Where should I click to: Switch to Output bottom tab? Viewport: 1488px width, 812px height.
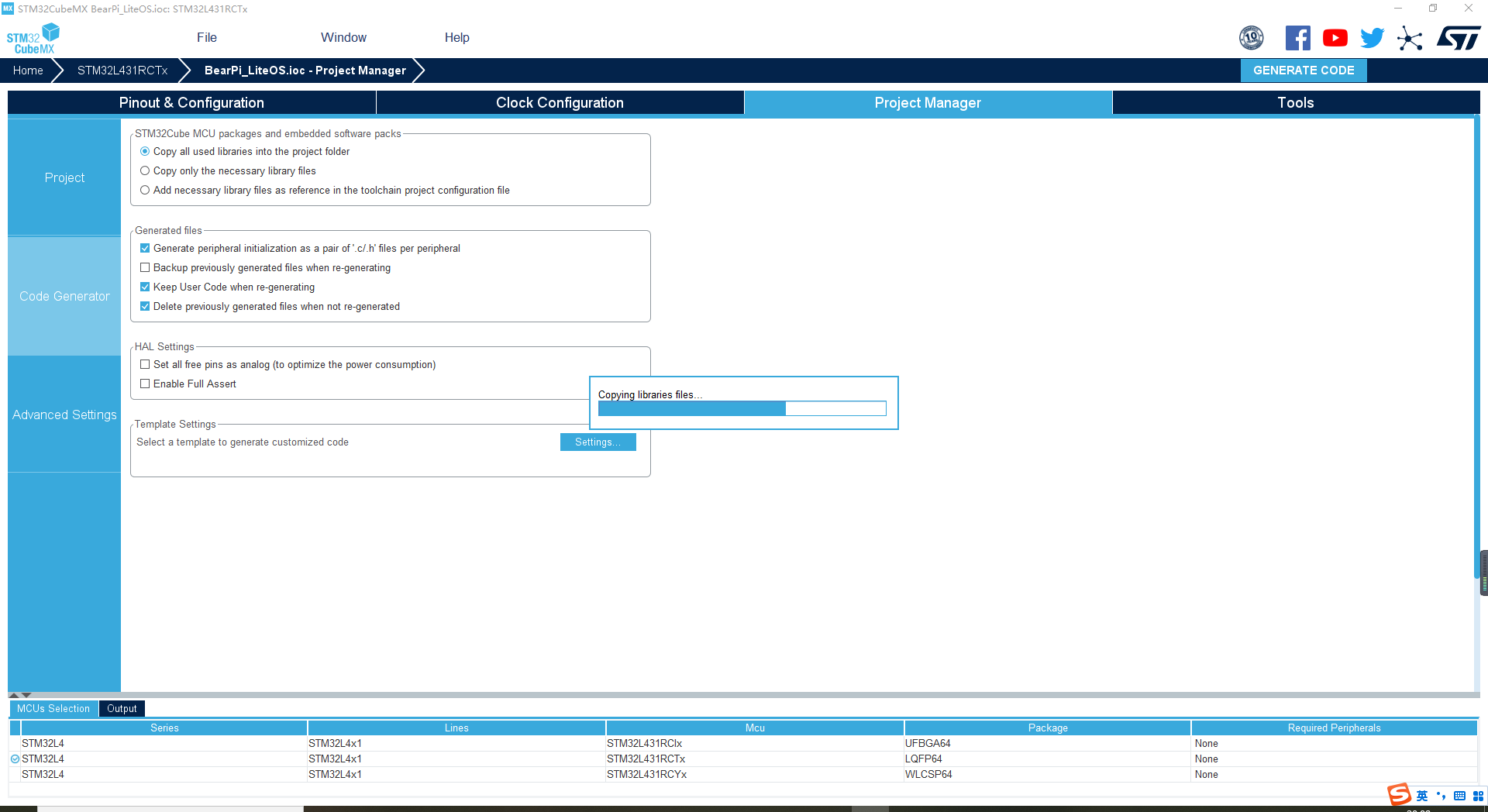[122, 709]
